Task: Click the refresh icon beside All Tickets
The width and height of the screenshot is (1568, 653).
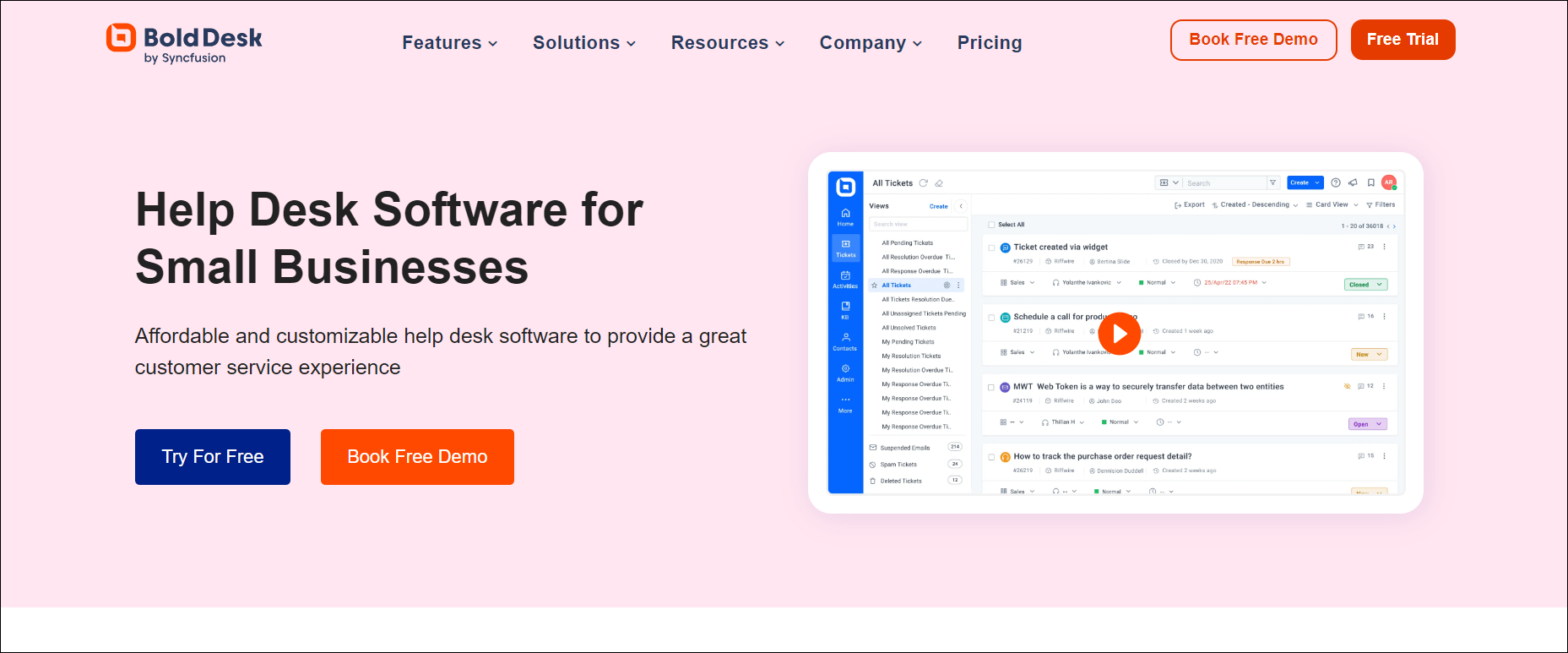Action: tap(924, 183)
